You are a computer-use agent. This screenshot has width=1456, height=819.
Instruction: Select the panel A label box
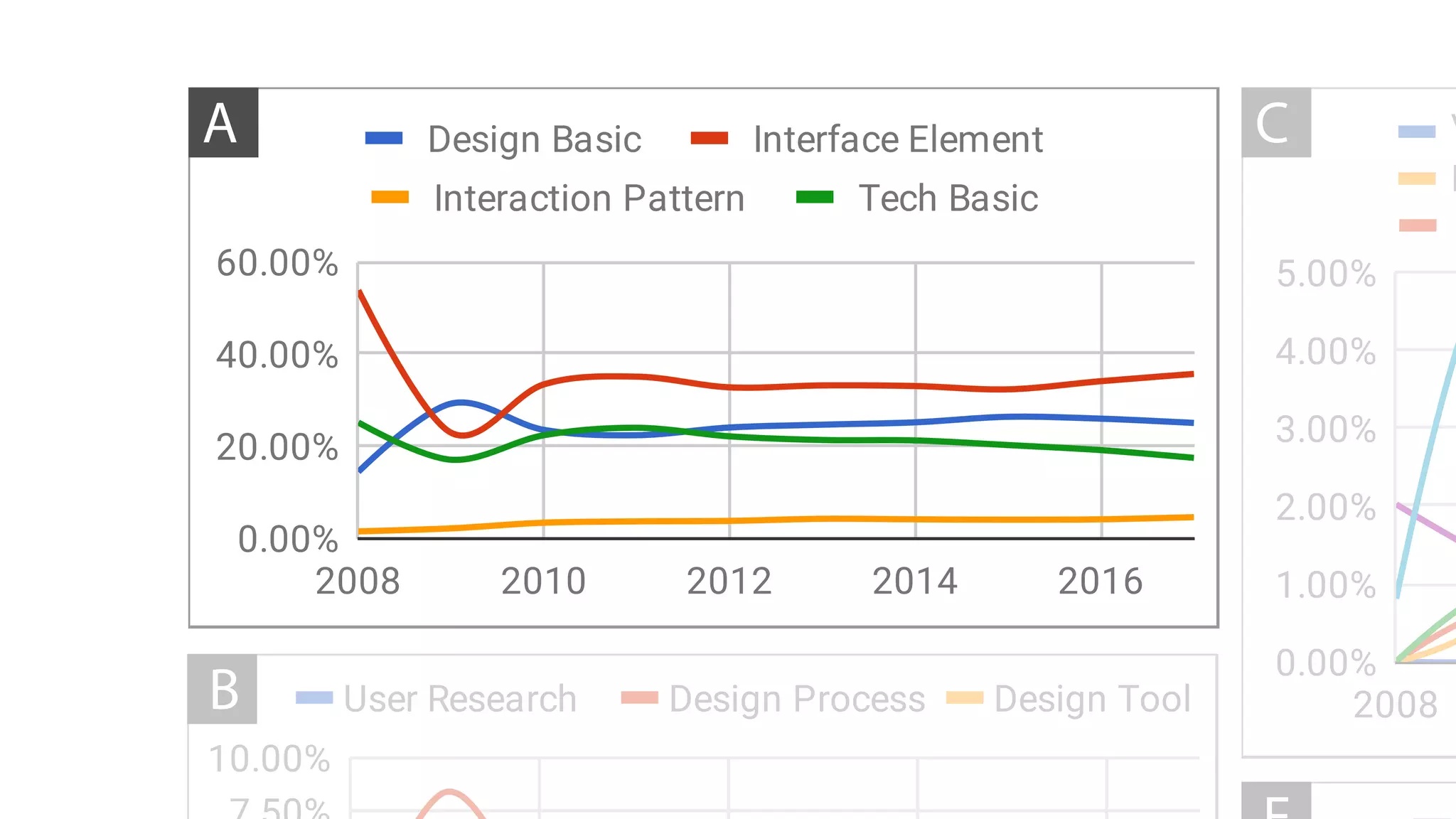coord(223,123)
